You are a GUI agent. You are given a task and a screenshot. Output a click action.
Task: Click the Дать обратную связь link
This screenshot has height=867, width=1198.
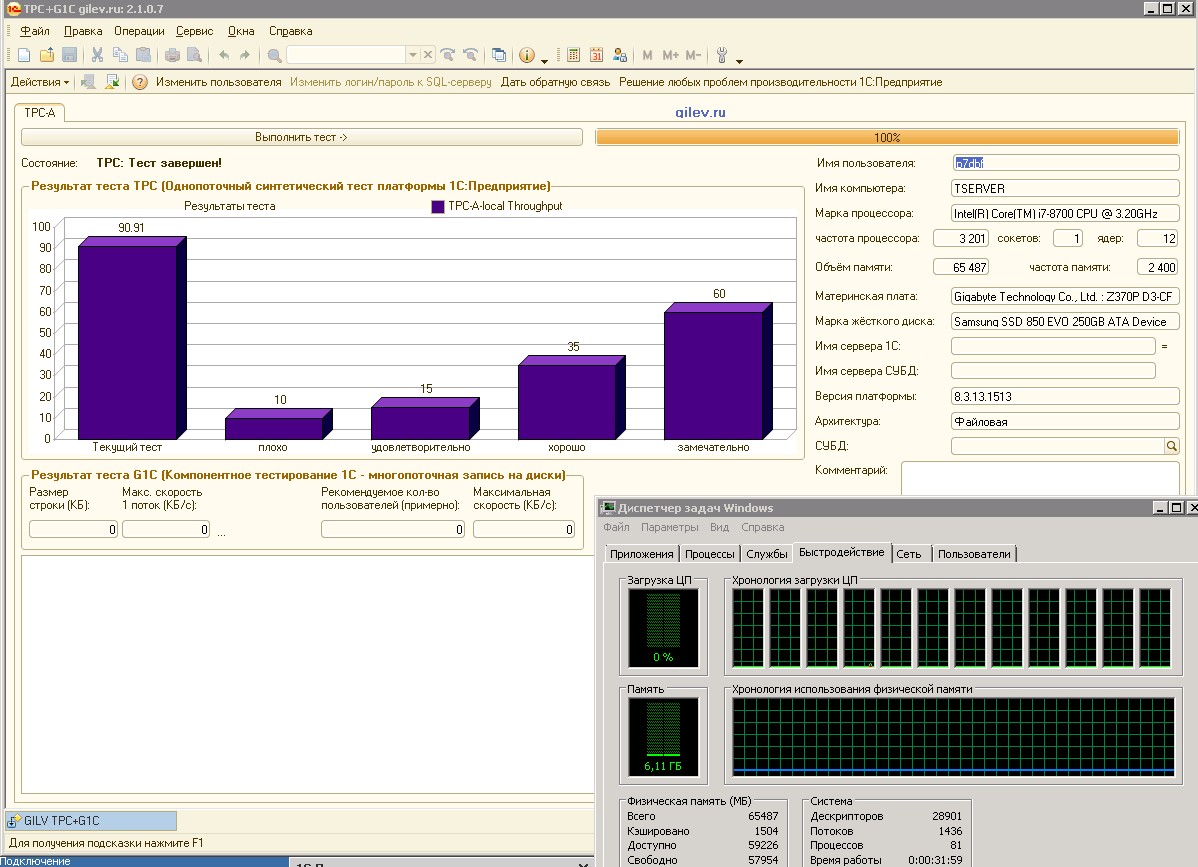tap(555, 82)
